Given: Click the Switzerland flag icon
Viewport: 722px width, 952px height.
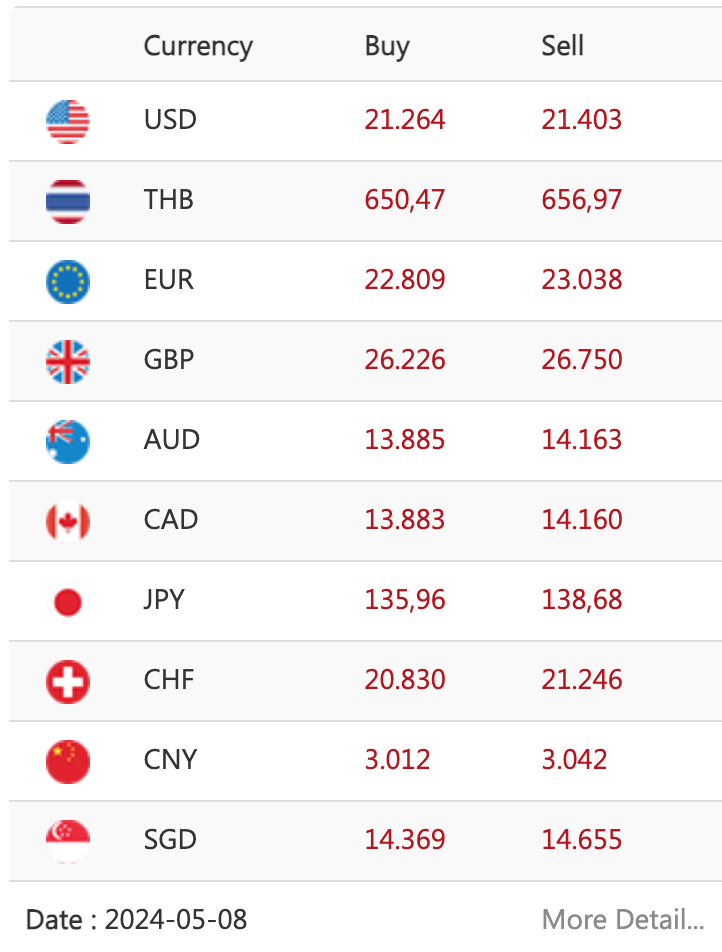Looking at the screenshot, I should pyautogui.click(x=67, y=682).
